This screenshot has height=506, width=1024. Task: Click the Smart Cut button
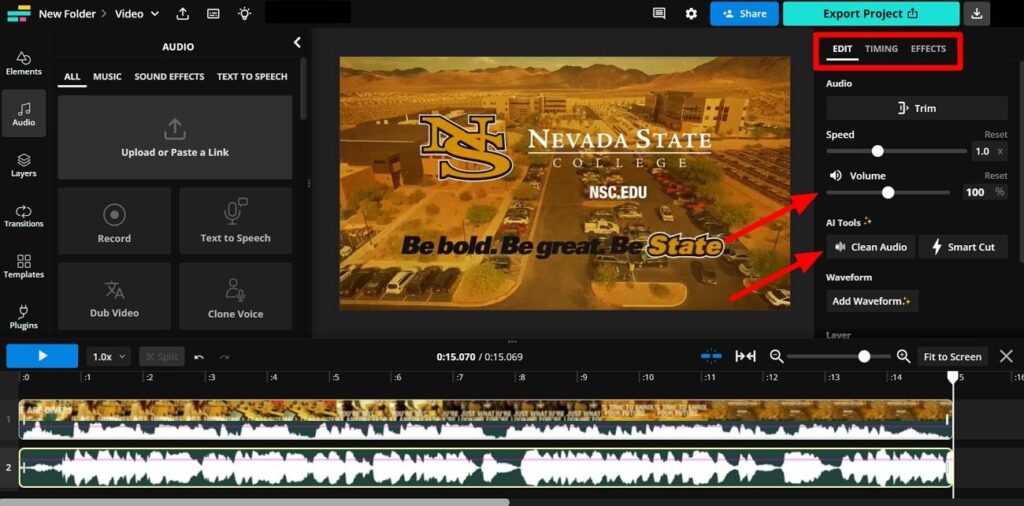point(963,247)
